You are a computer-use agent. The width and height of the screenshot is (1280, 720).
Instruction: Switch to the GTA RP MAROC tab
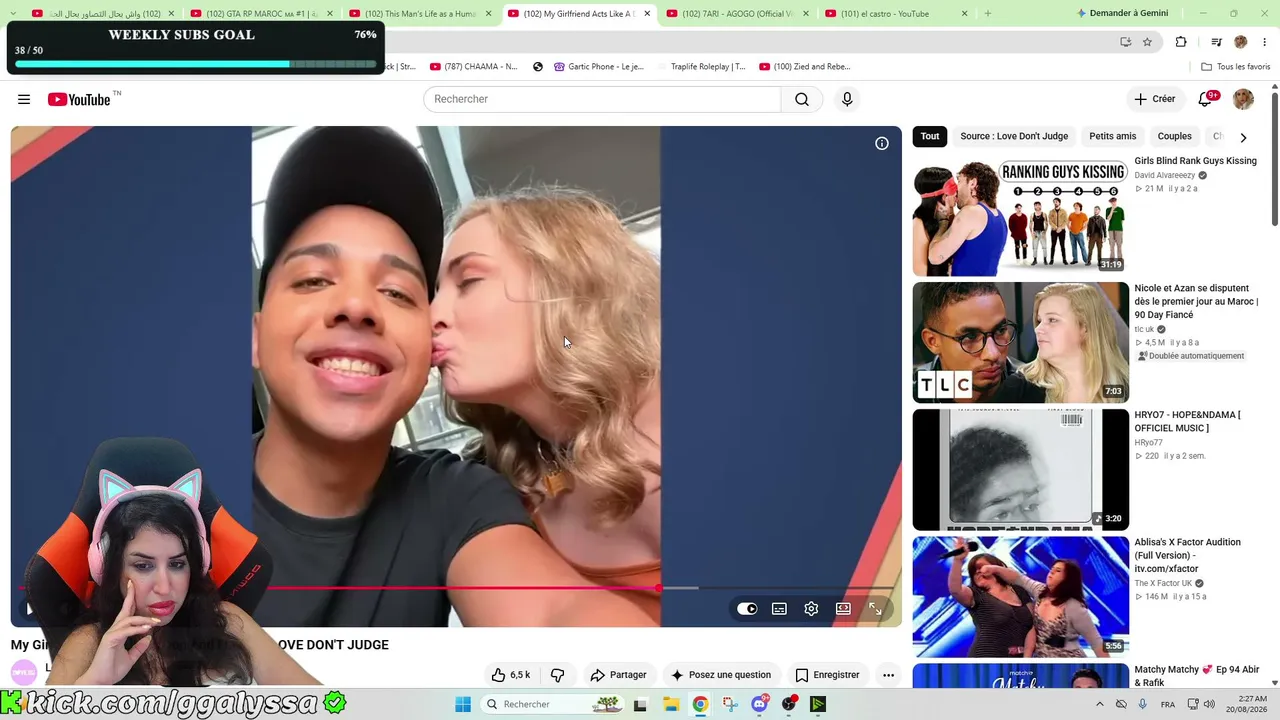[x=260, y=14]
